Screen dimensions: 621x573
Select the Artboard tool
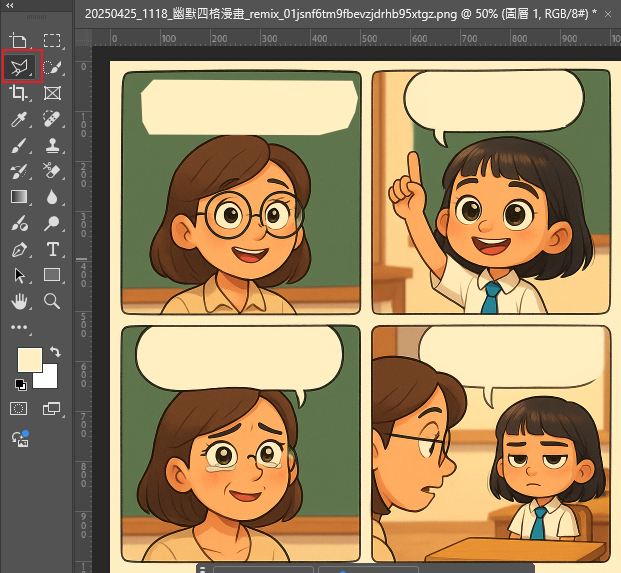19,41
